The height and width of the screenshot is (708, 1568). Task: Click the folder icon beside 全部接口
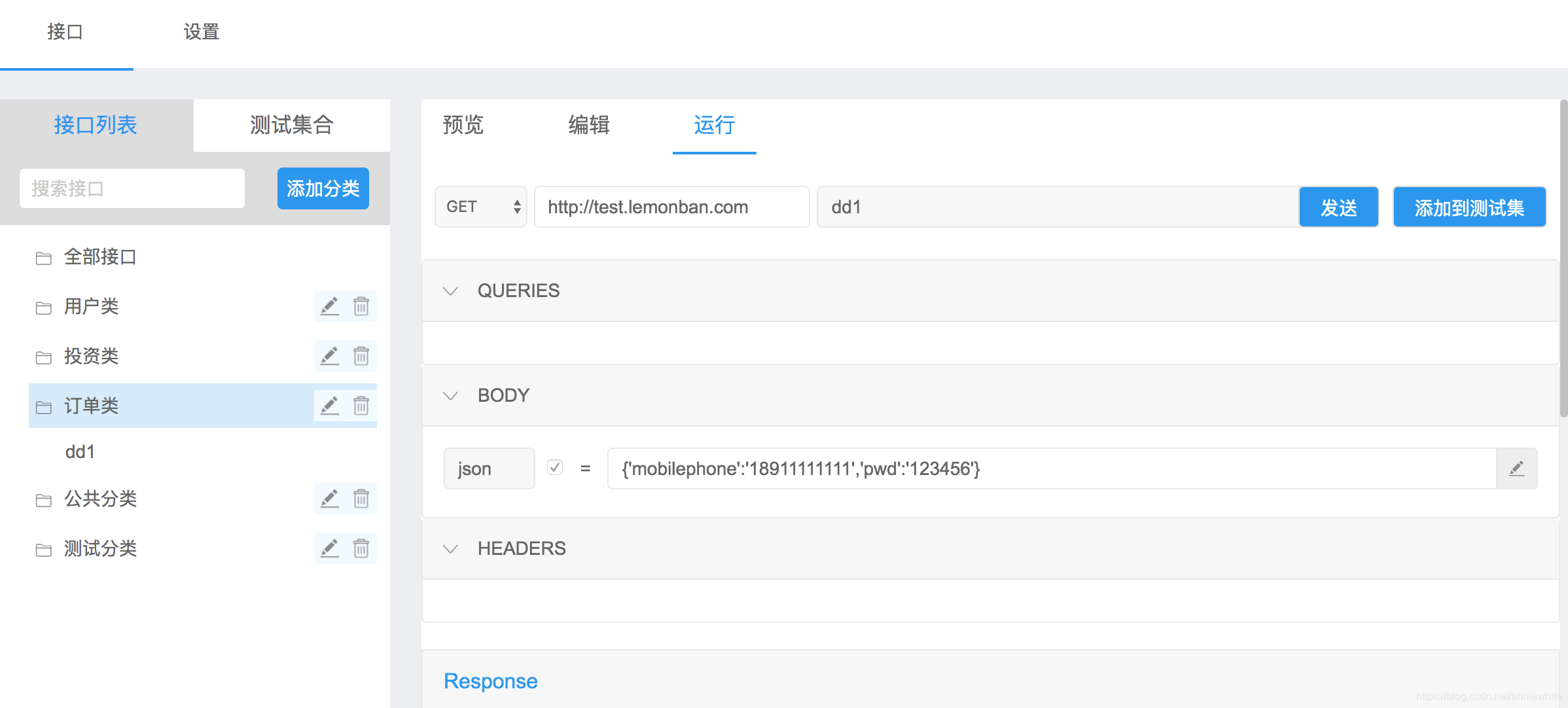coord(44,258)
